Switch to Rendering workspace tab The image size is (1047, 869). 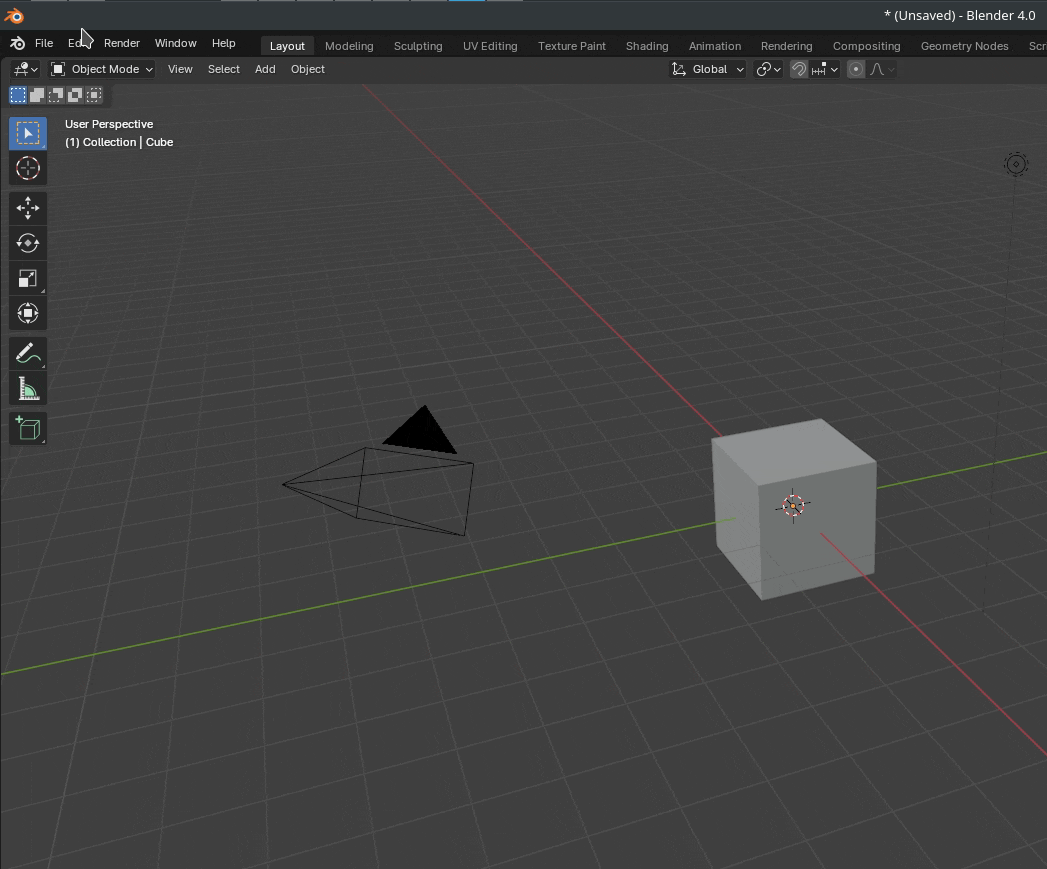tap(787, 46)
